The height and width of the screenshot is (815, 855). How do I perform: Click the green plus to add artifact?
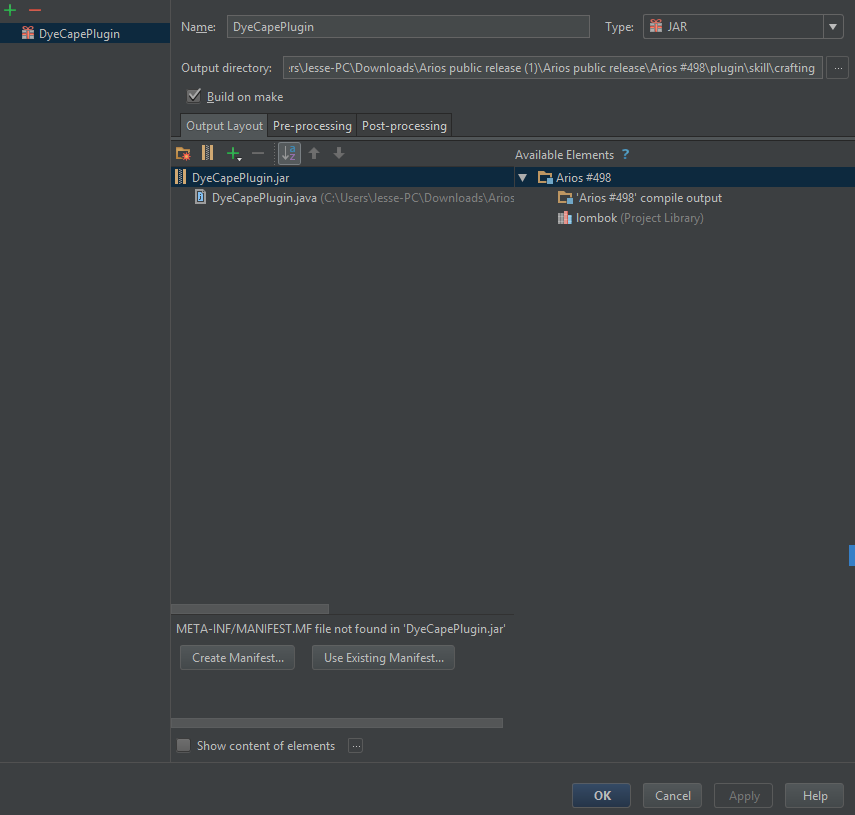click(10, 10)
